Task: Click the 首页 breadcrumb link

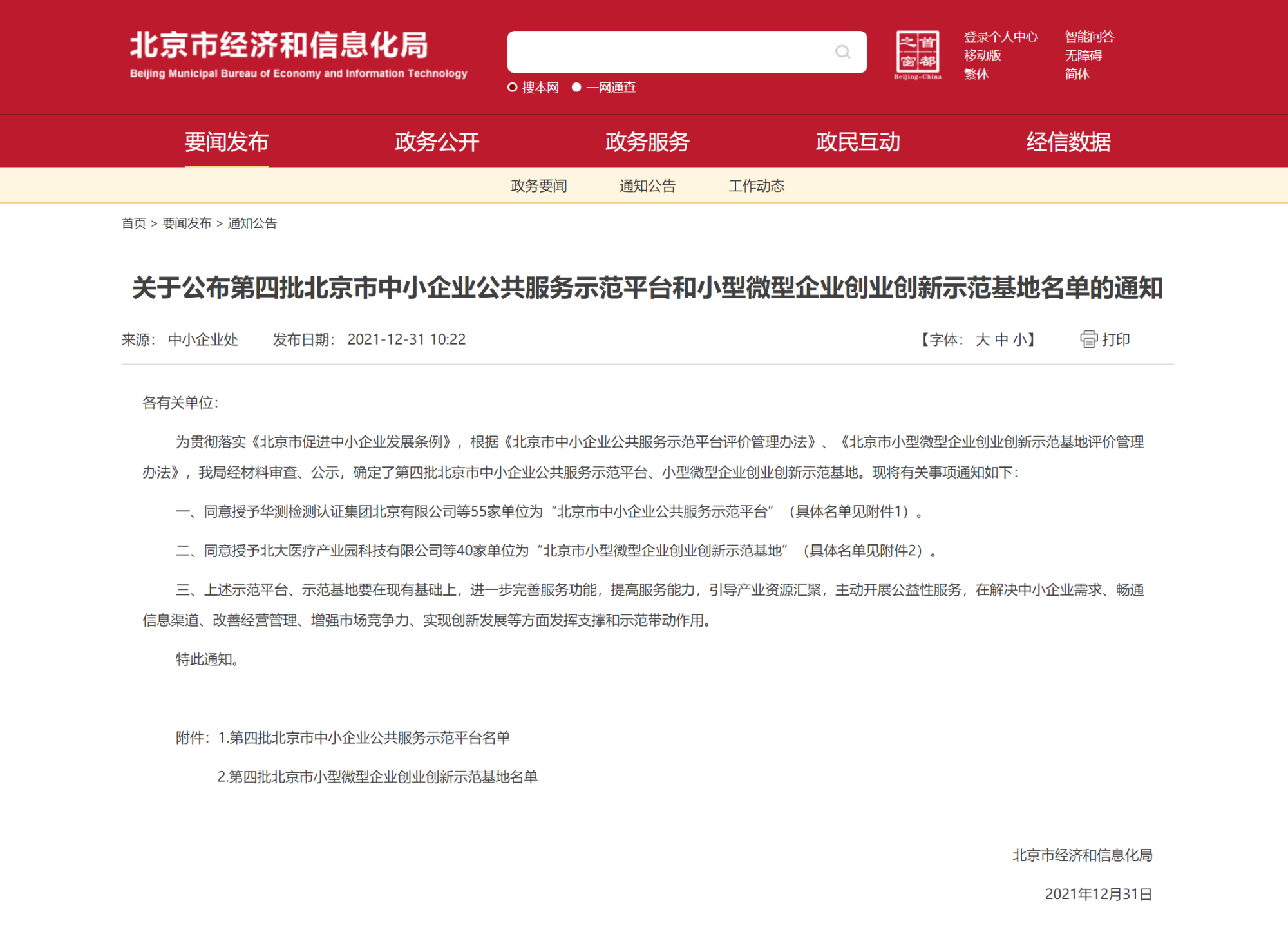Action: tap(134, 223)
